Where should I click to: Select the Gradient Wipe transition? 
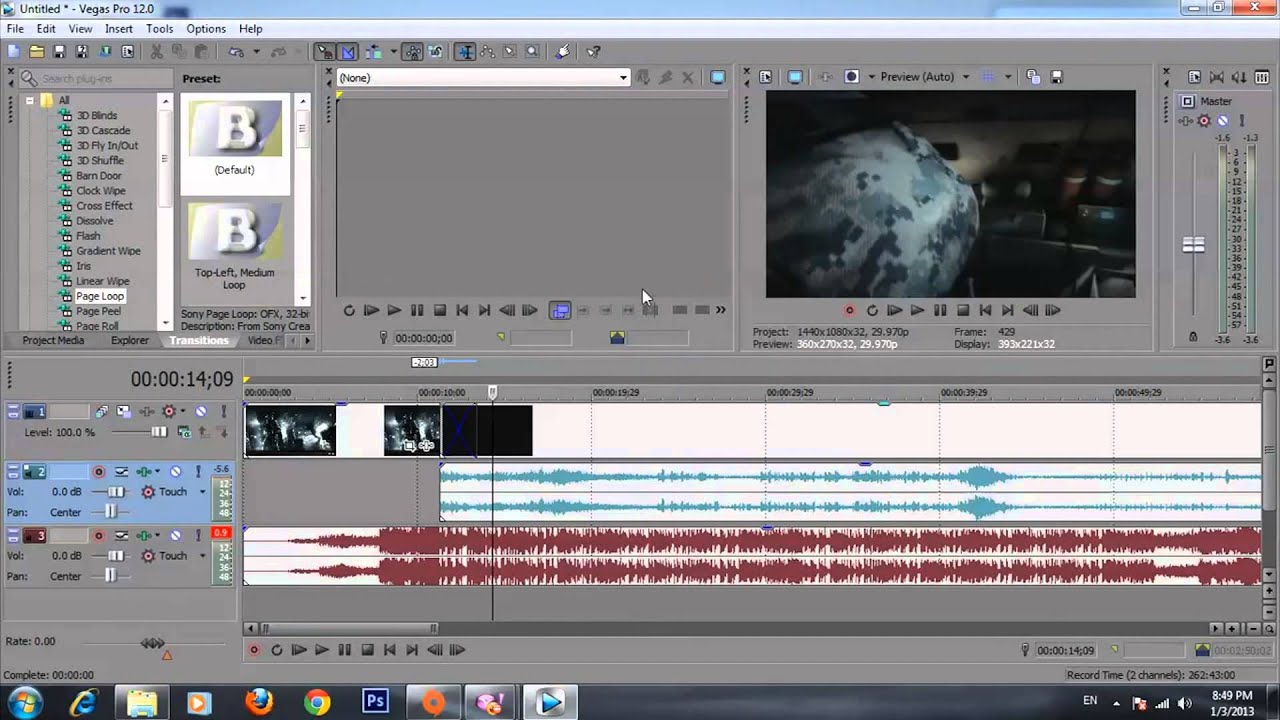click(x=108, y=251)
